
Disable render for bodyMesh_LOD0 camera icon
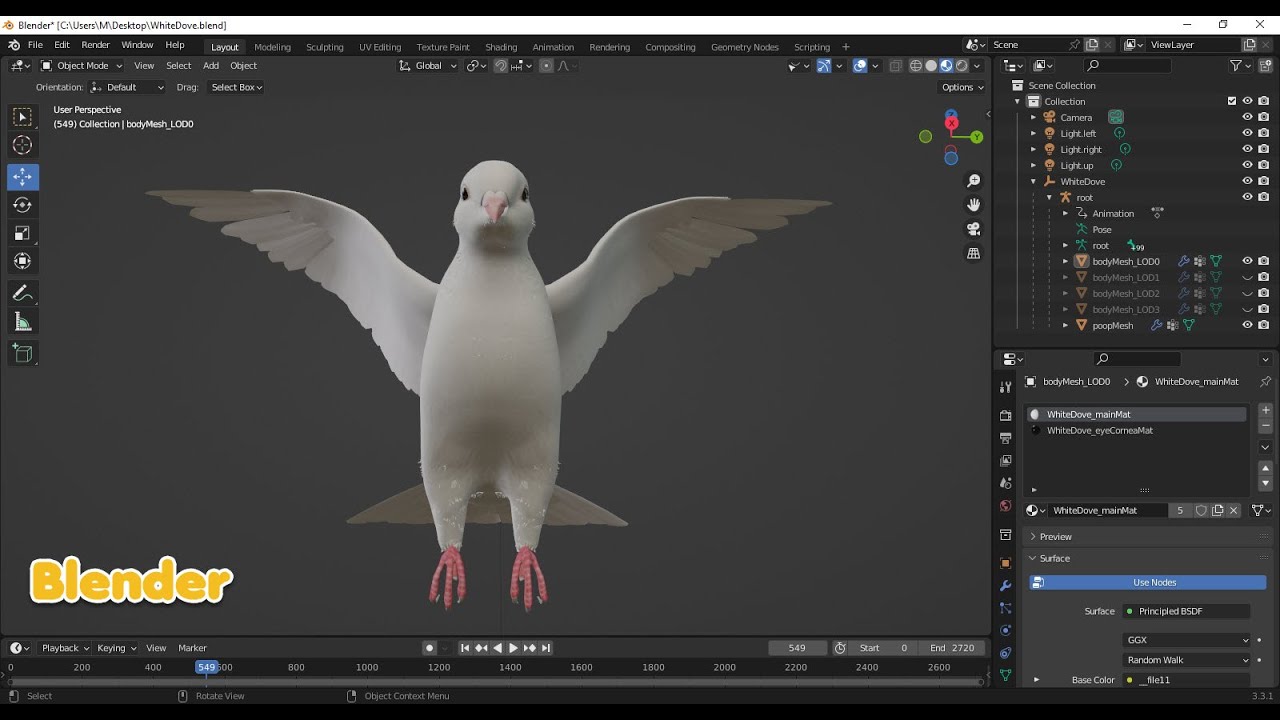(x=1264, y=261)
